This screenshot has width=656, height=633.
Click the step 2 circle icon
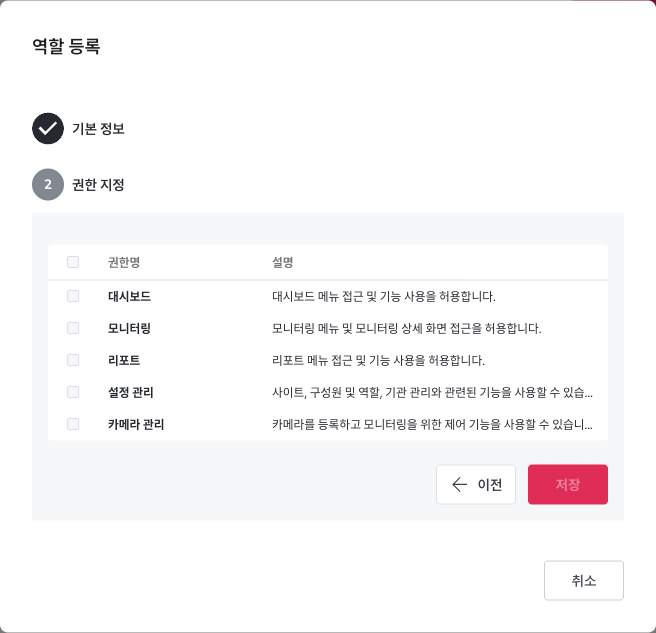click(48, 185)
